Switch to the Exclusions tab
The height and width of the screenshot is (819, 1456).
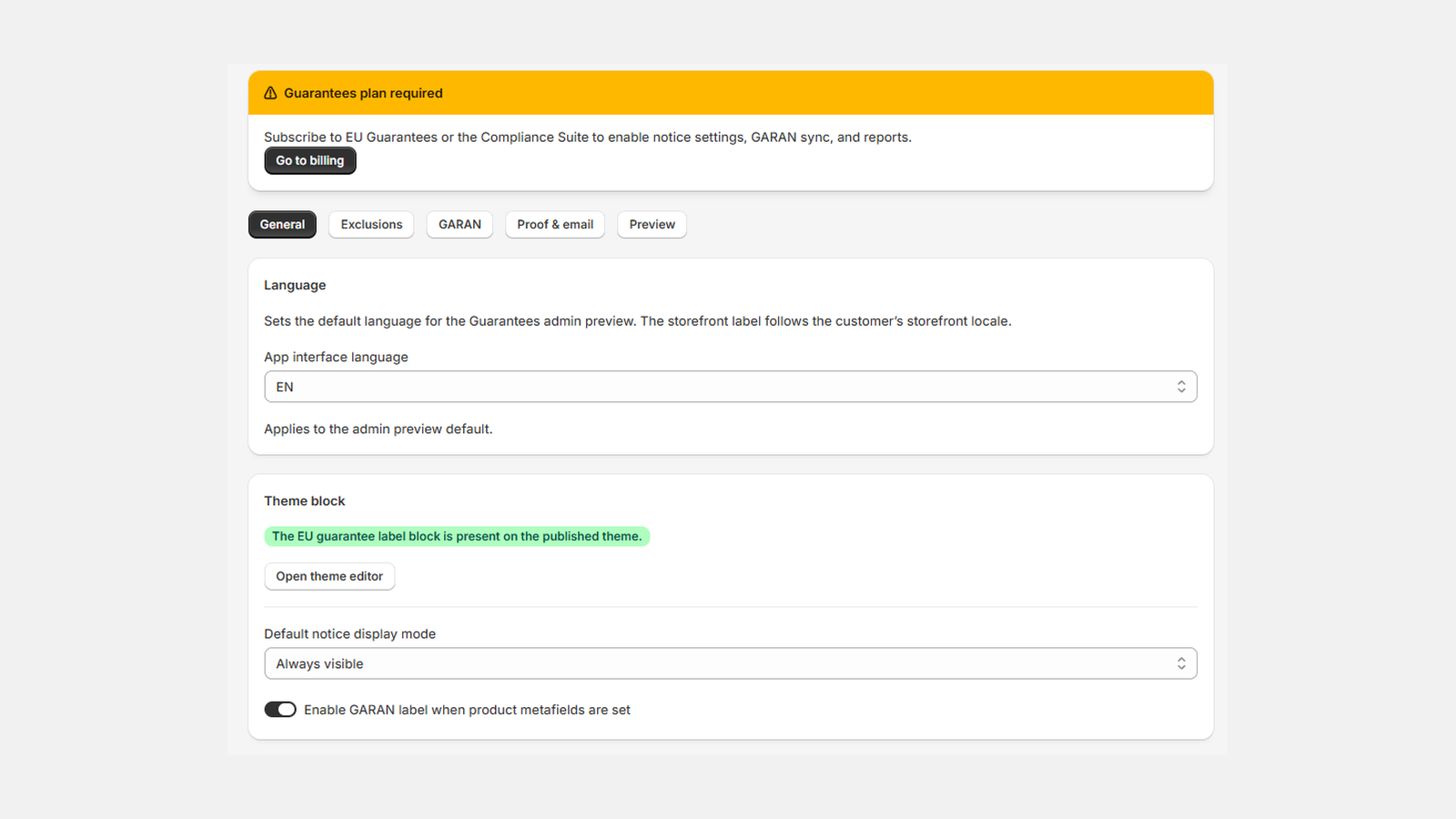tap(371, 225)
